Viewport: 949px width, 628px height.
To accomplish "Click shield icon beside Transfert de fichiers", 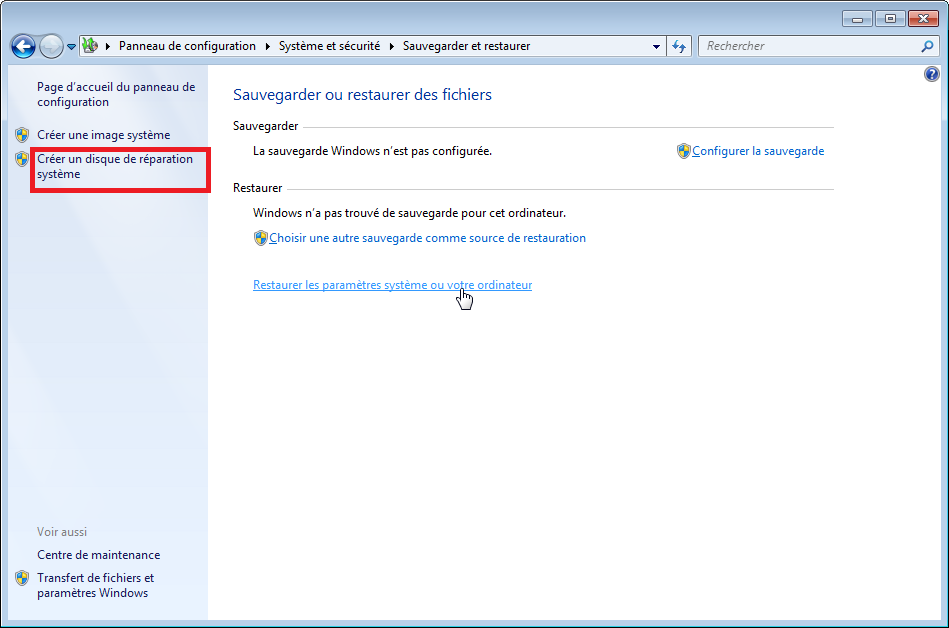I will click(x=22, y=578).
